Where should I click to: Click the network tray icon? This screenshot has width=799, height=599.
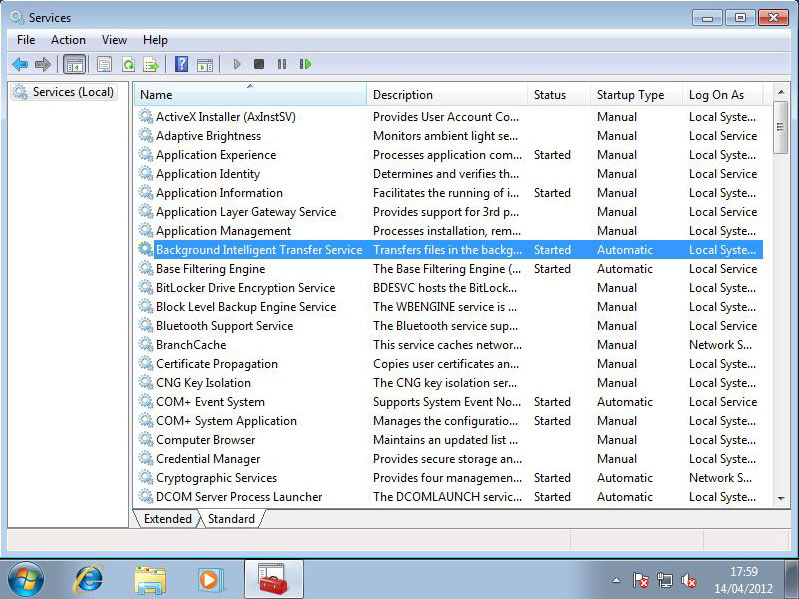[664, 580]
